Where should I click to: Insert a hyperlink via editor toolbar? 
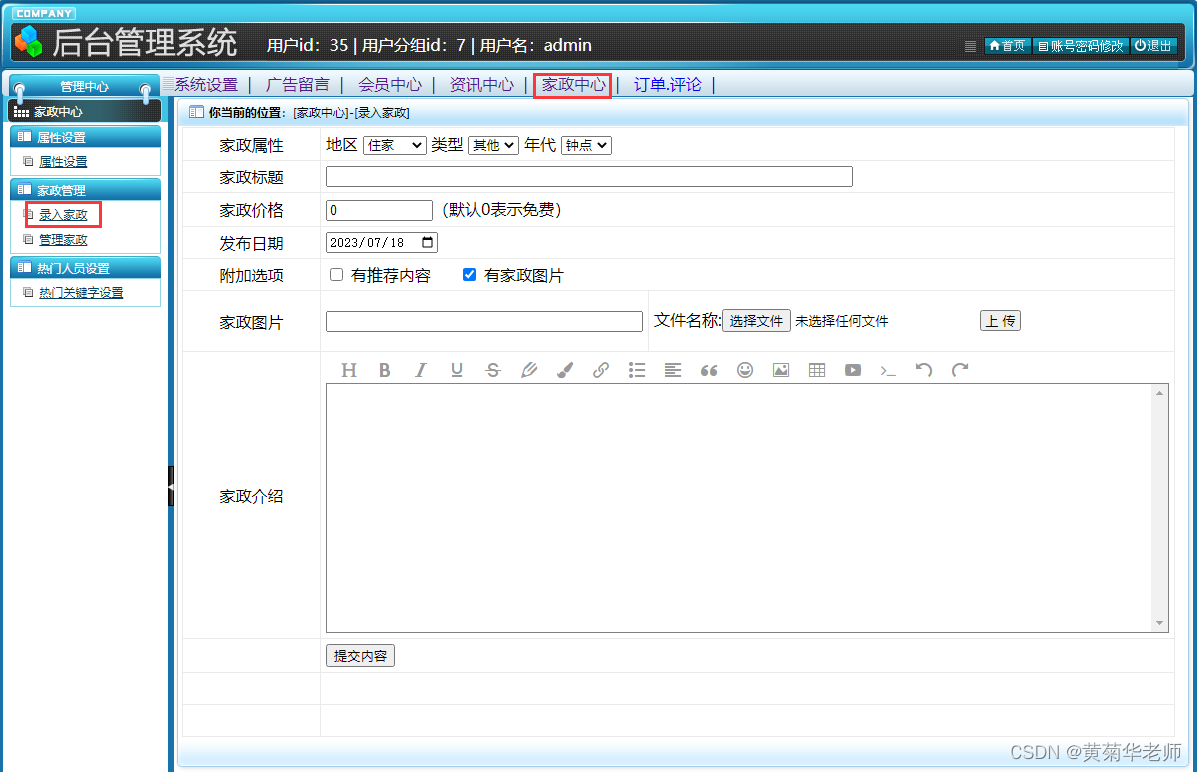[x=600, y=370]
